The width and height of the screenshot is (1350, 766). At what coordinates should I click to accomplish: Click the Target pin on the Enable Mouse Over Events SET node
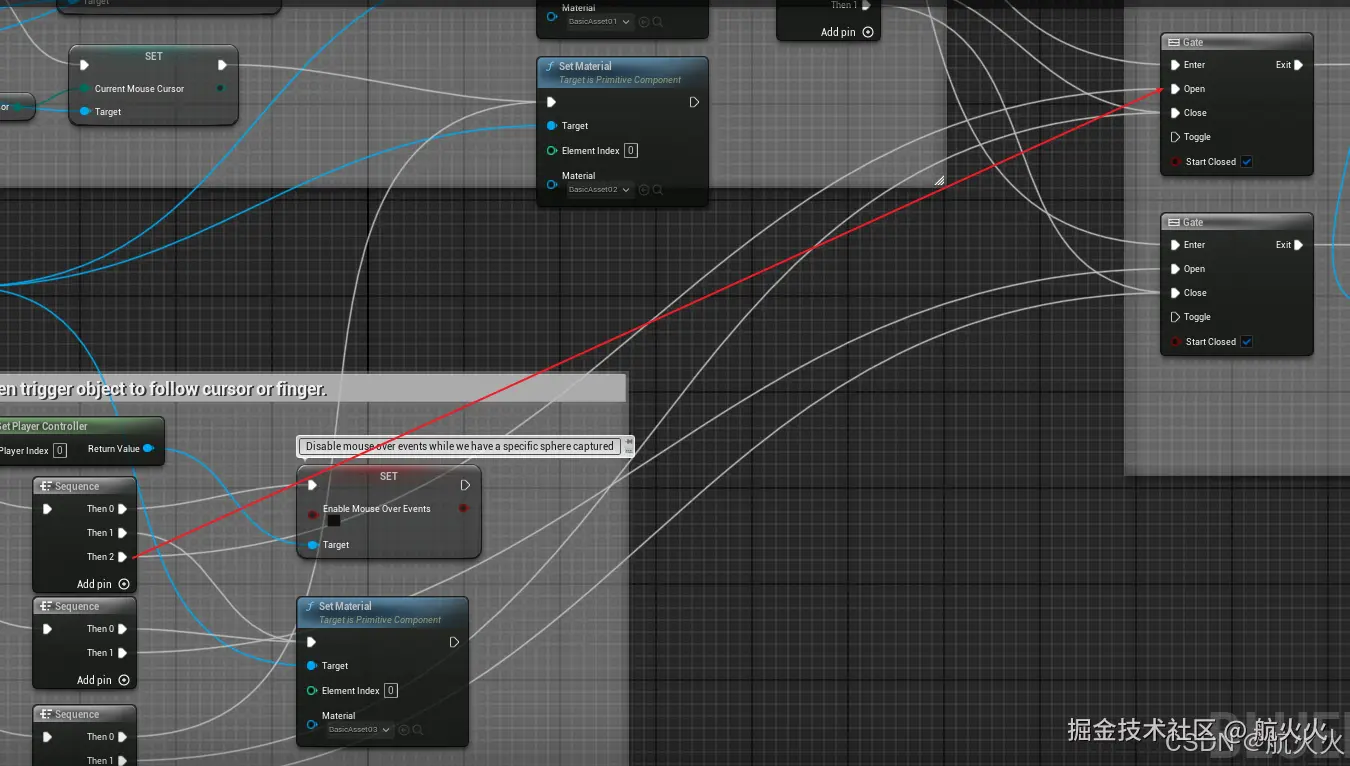[313, 545]
